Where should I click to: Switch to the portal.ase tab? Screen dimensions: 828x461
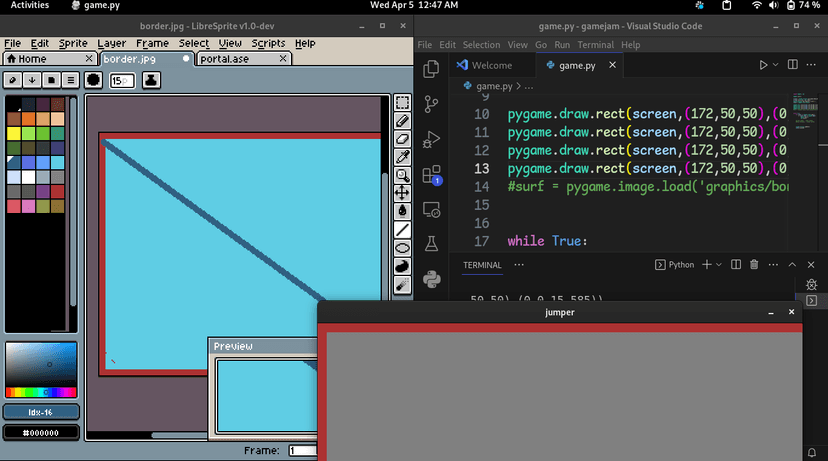coord(226,59)
